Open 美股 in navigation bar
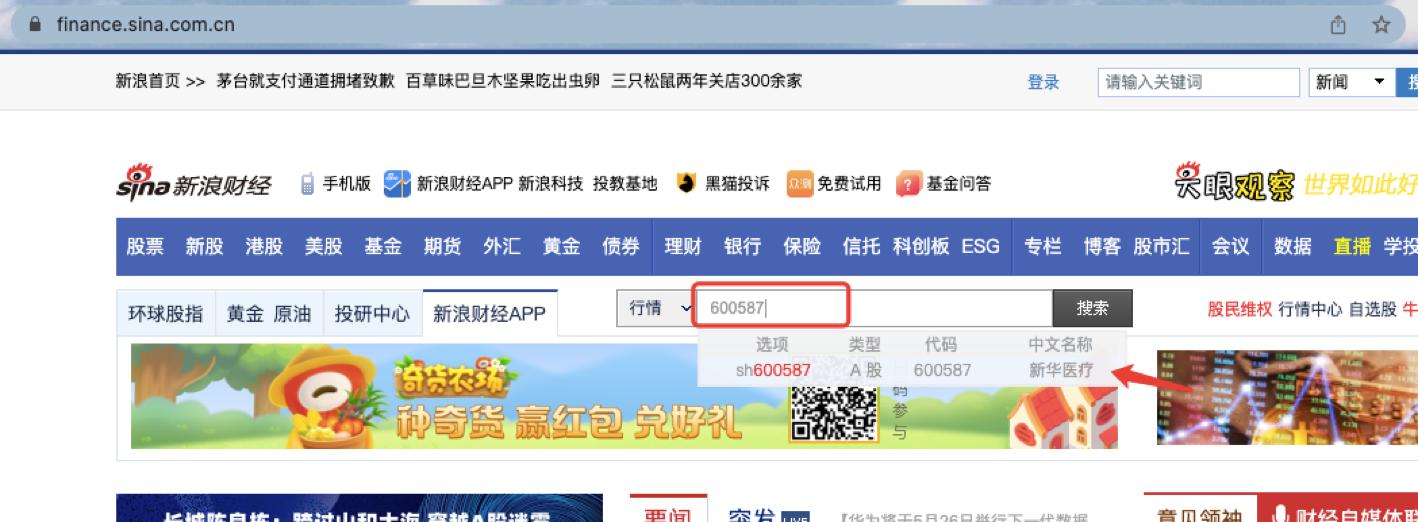The height and width of the screenshot is (522, 1418). coord(323,246)
